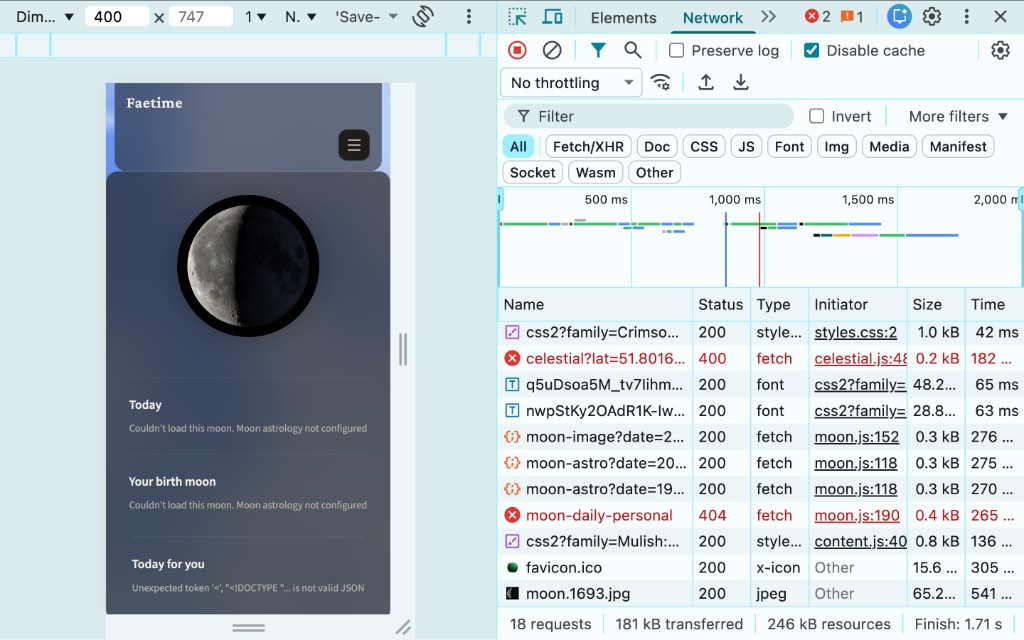Click the rotate device orientation icon
Viewport: 1024px width, 640px height.
pos(423,17)
